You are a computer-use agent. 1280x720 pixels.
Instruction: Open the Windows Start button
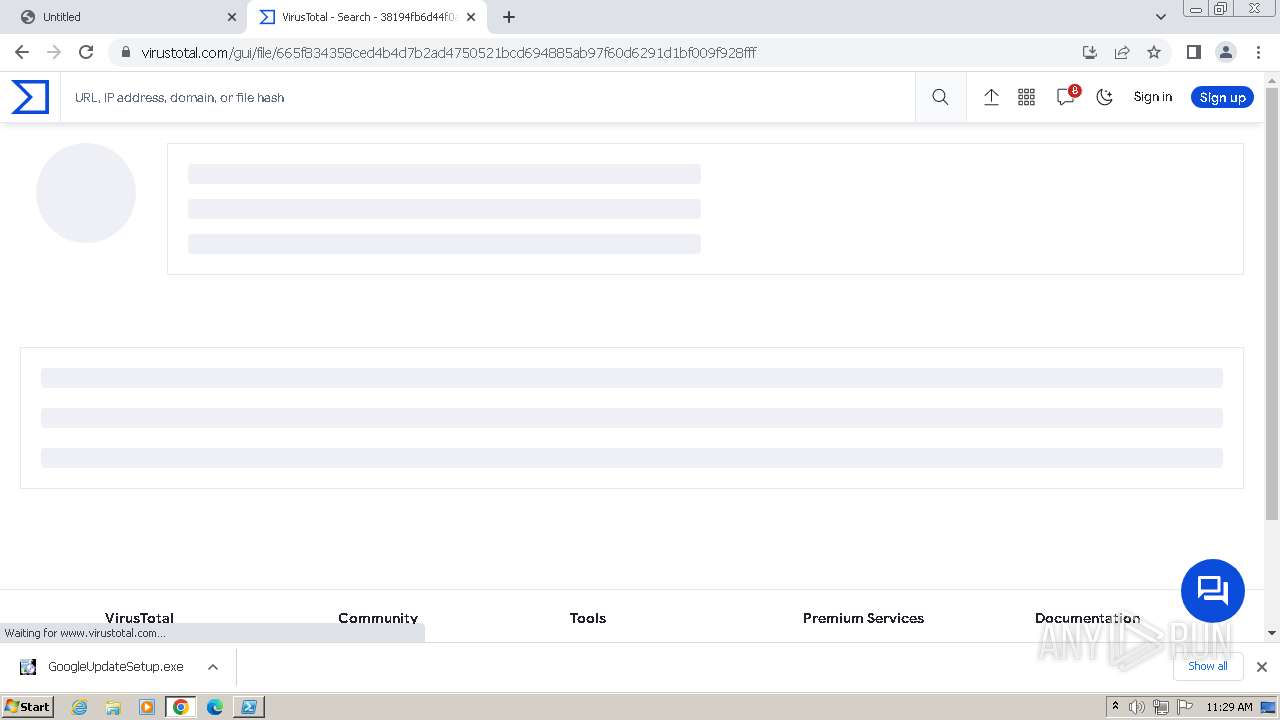pos(28,707)
